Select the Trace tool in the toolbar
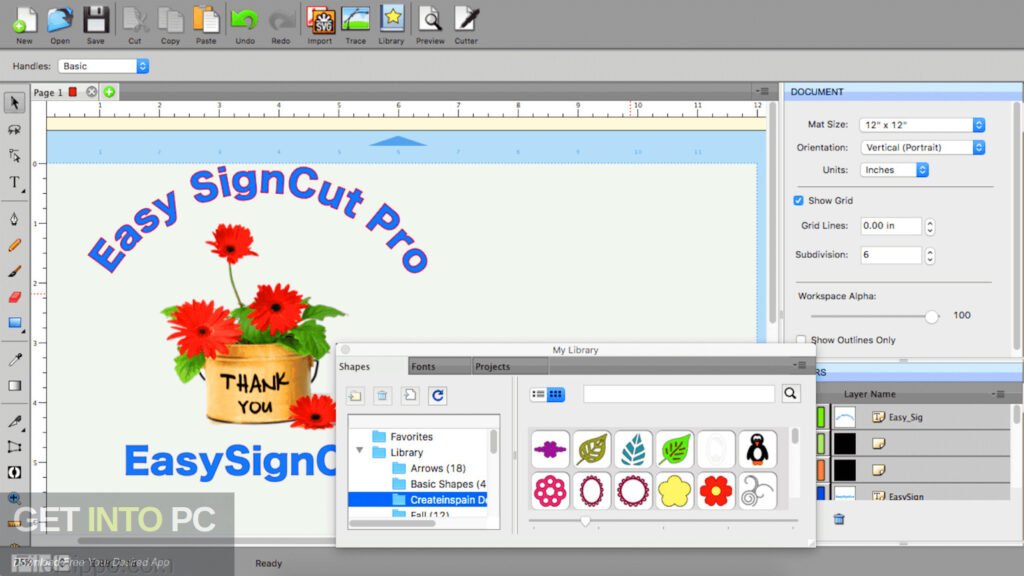This screenshot has height=576, width=1024. click(356, 22)
